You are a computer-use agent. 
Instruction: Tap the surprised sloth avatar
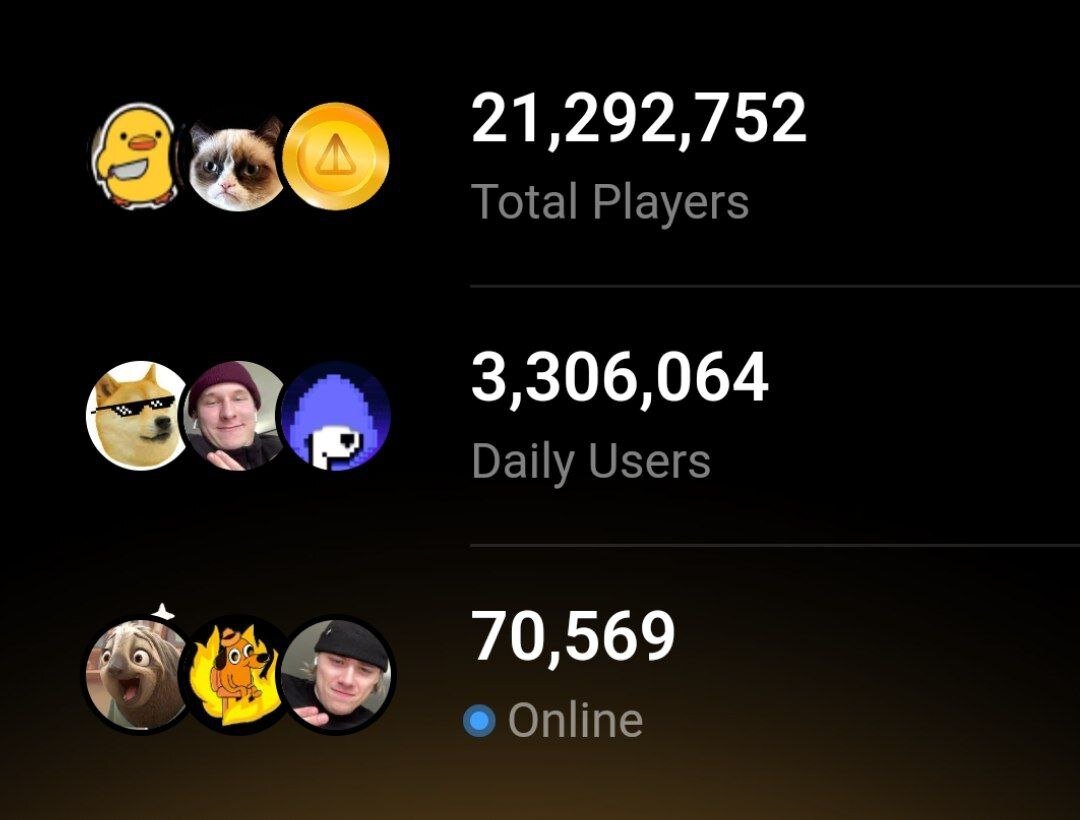[137, 674]
